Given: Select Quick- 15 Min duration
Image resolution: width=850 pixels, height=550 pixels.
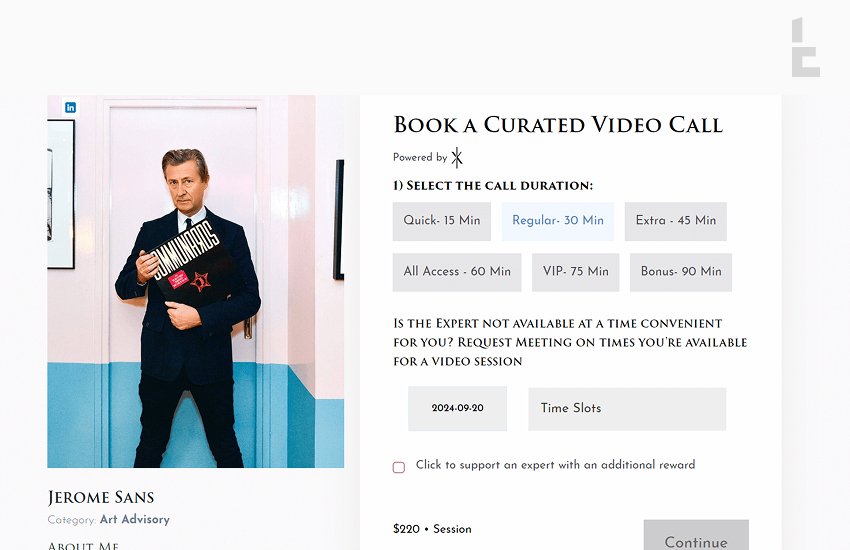Looking at the screenshot, I should click(x=442, y=221).
